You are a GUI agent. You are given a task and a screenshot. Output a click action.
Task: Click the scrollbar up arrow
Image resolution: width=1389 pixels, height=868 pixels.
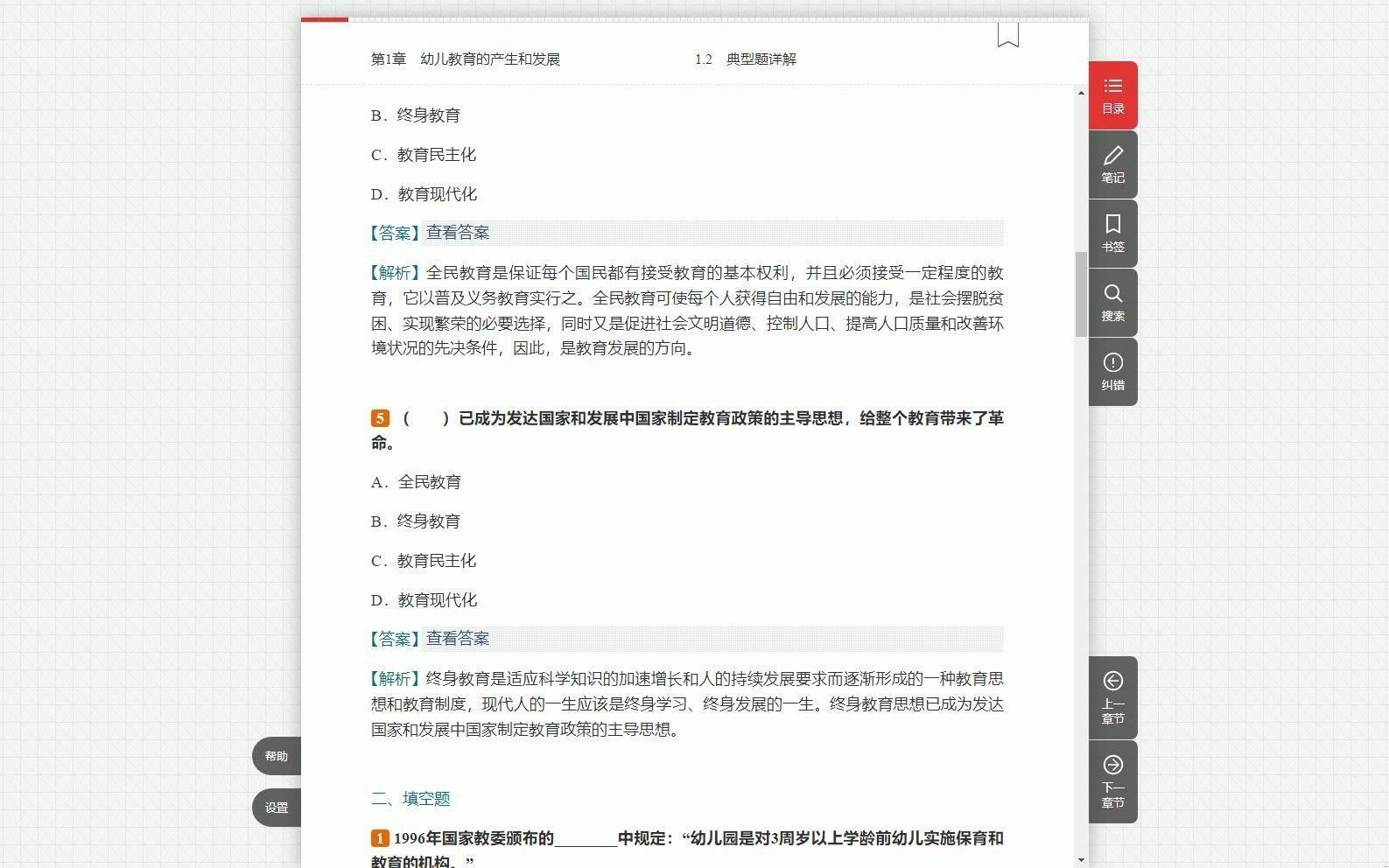(x=1081, y=93)
